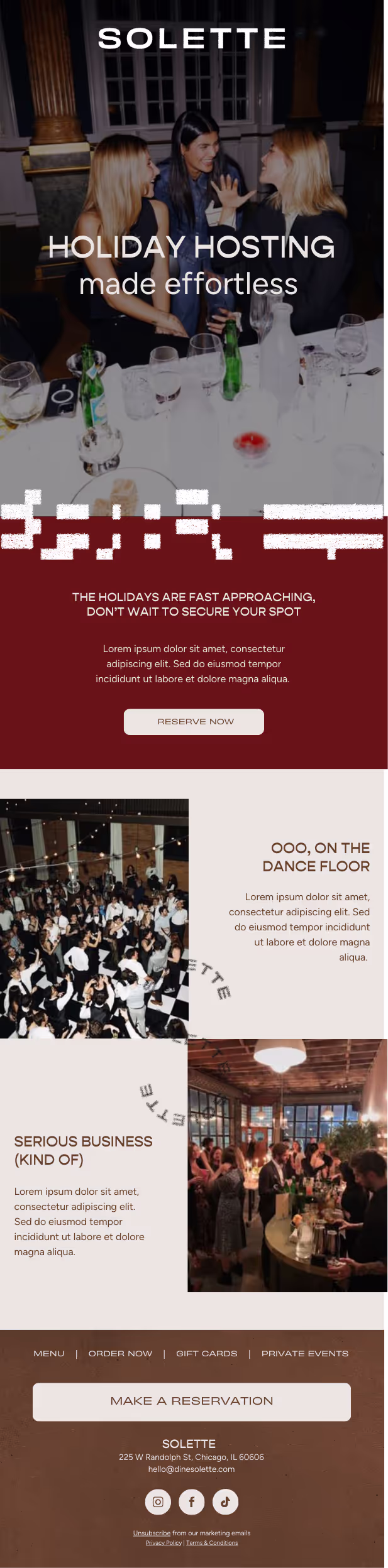388x1568 pixels.
Task: Click the 'Serious Business (Kind Of)' heading
Action: [83, 1150]
